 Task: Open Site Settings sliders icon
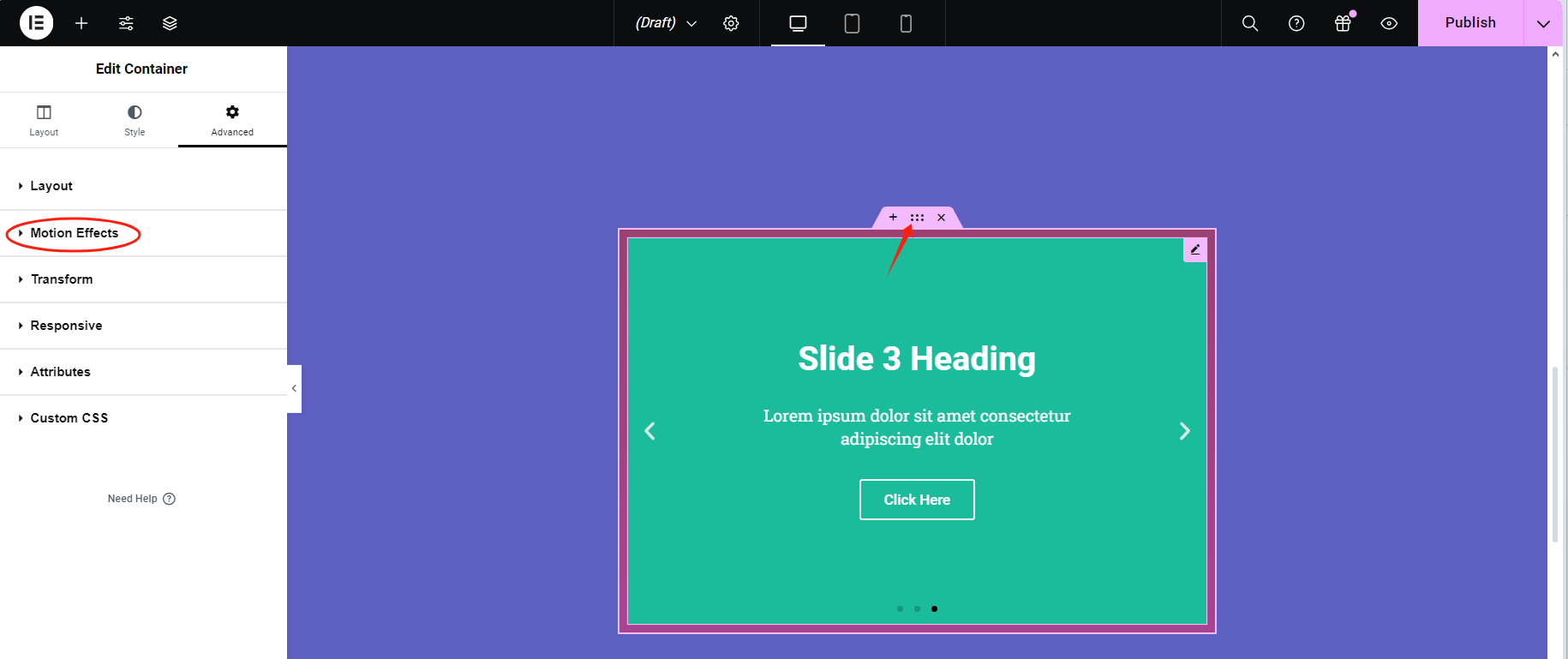pyautogui.click(x=126, y=23)
